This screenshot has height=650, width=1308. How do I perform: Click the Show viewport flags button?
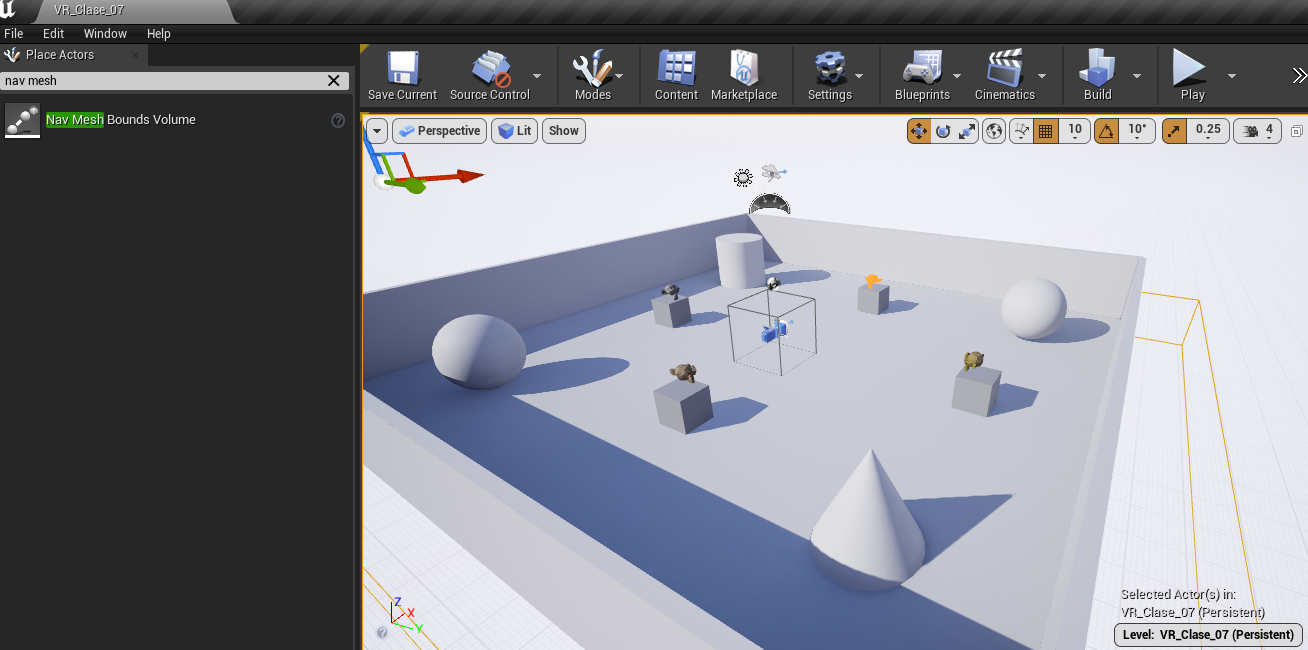tap(564, 131)
